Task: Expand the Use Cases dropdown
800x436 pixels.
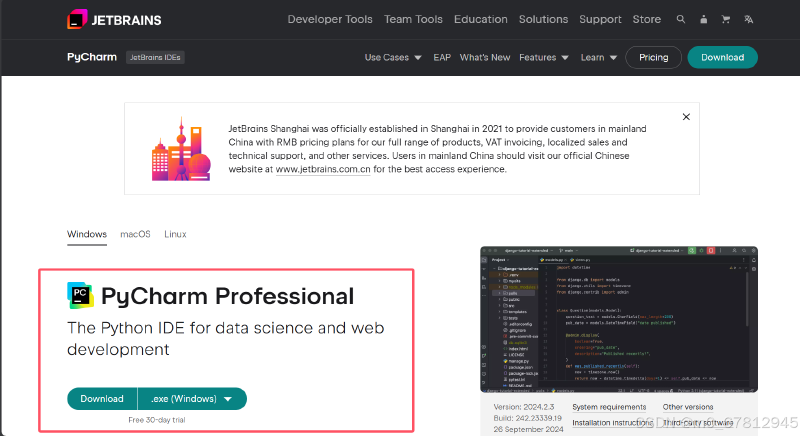Action: [393, 58]
